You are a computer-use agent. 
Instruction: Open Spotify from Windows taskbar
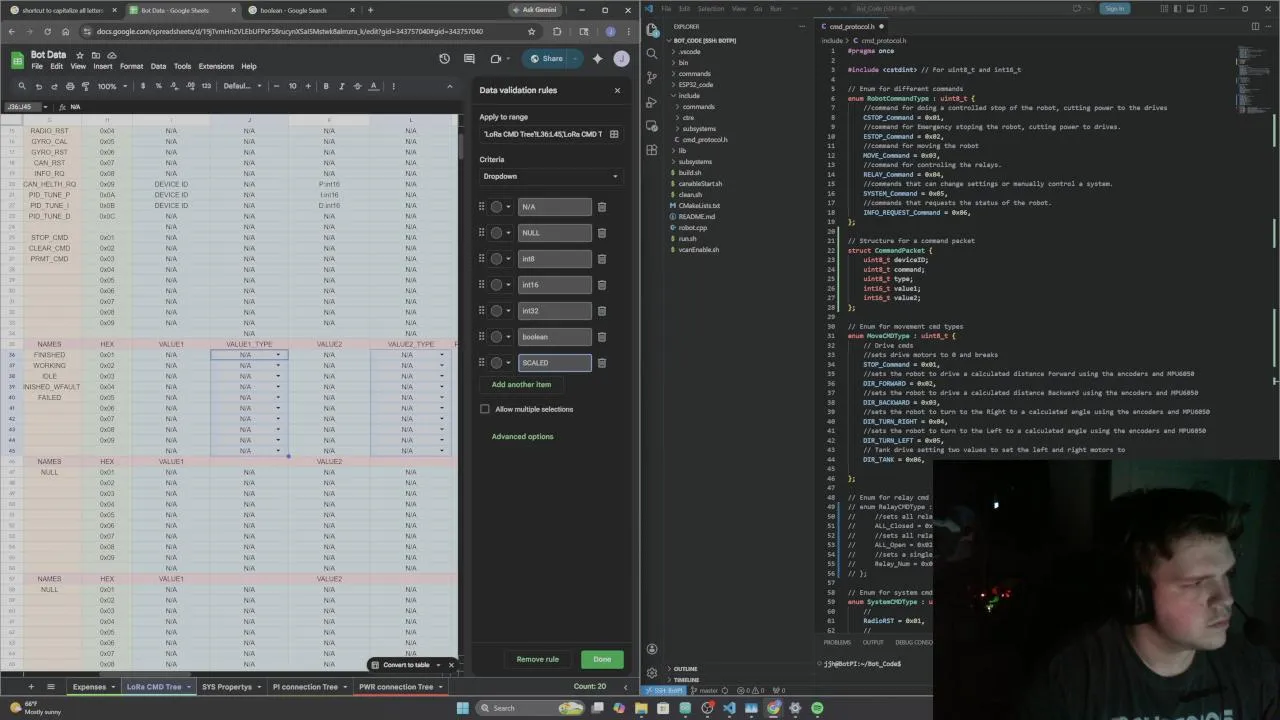coord(817,708)
